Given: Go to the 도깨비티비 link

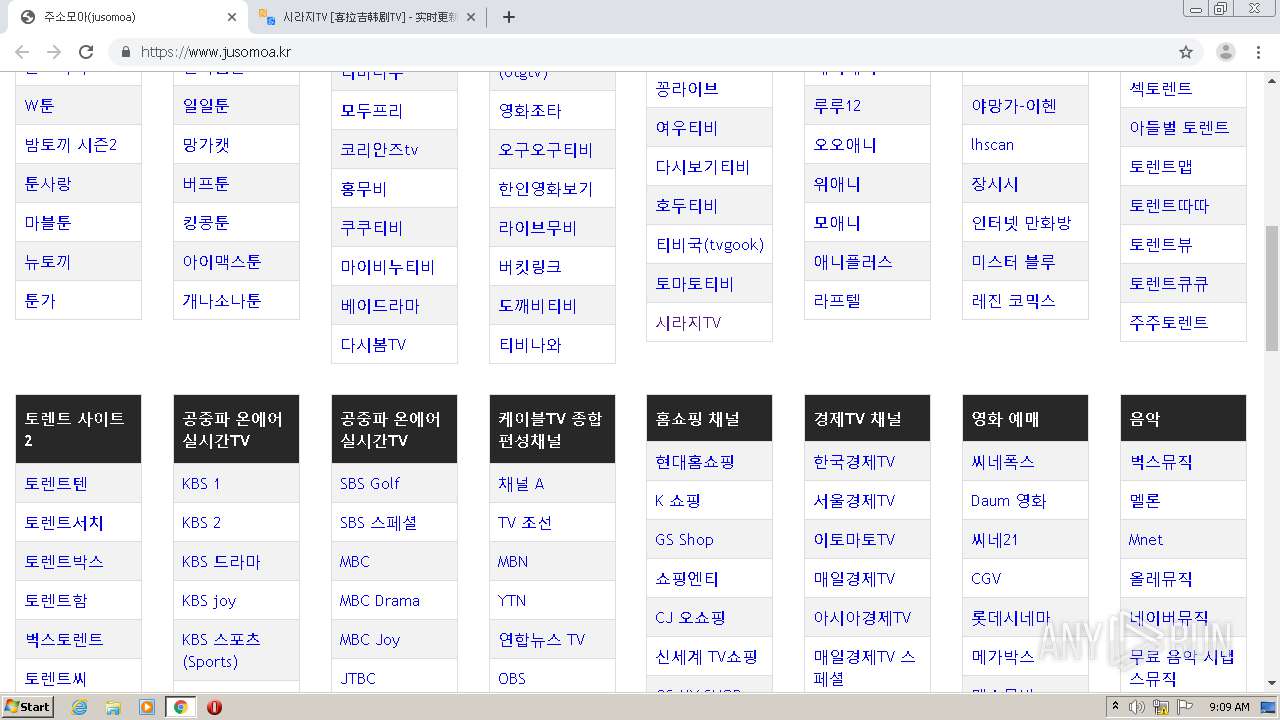Looking at the screenshot, I should pyautogui.click(x=538, y=305).
